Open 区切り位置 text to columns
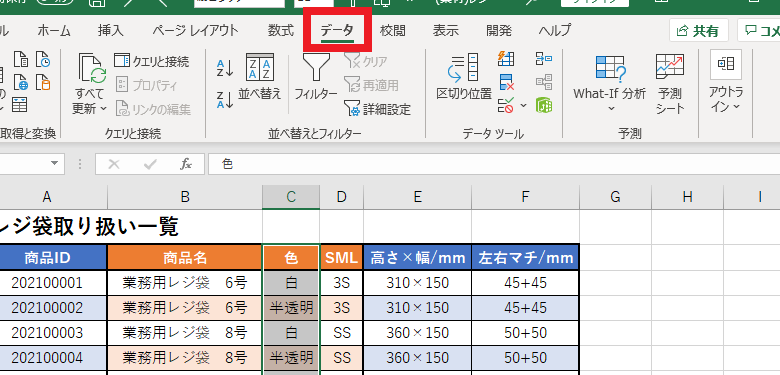The image size is (780, 375). click(464, 77)
